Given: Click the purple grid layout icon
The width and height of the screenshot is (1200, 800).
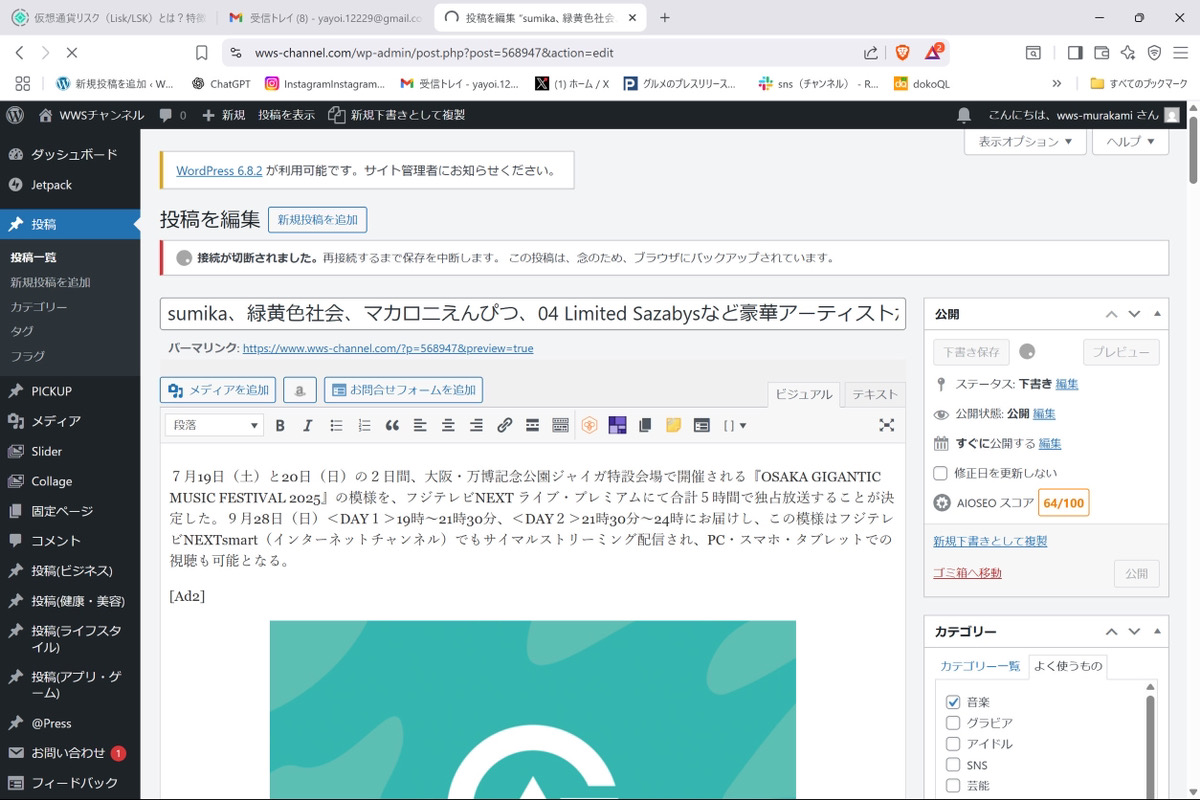Looking at the screenshot, I should (617, 425).
